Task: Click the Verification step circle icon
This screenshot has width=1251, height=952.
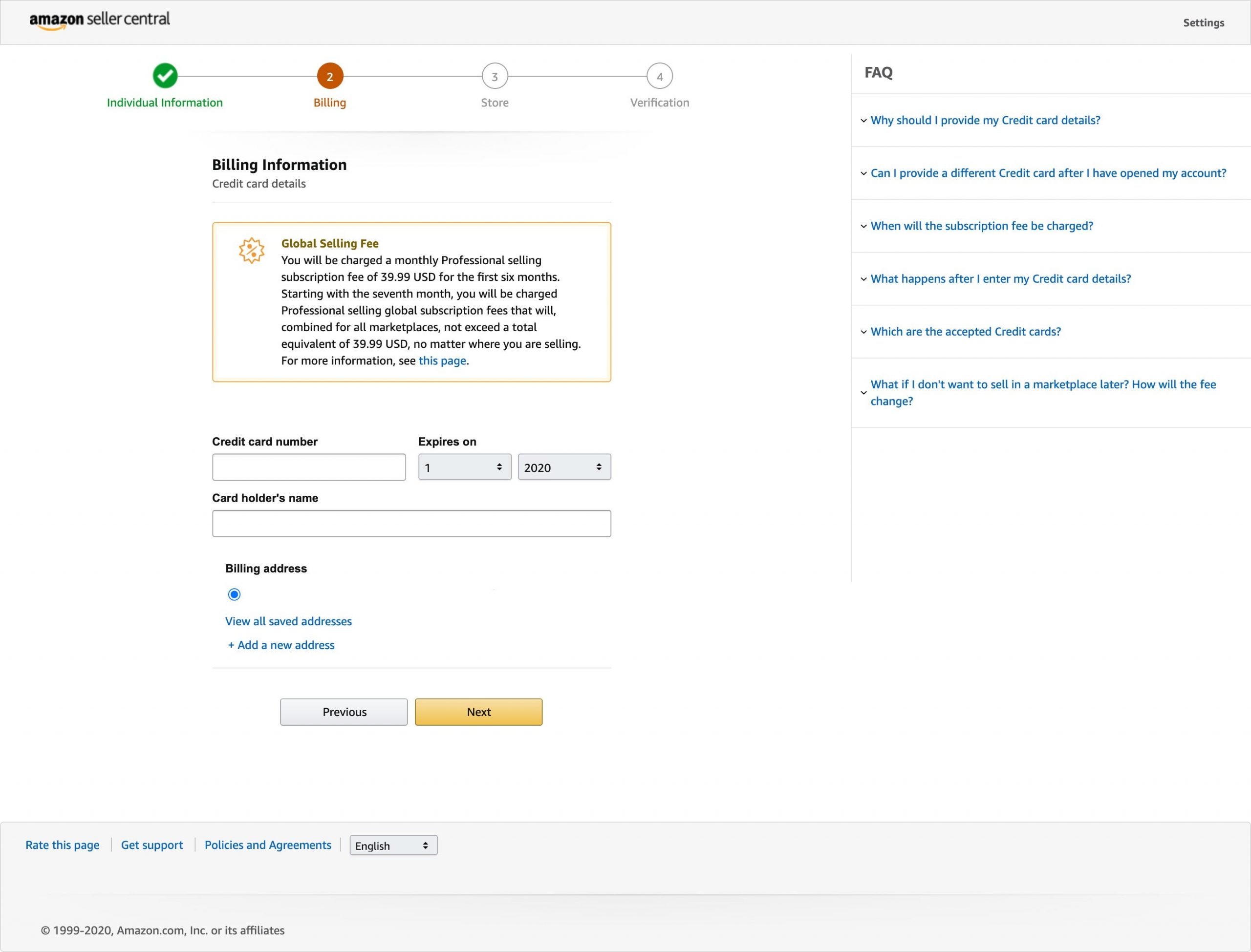Action: (659, 76)
